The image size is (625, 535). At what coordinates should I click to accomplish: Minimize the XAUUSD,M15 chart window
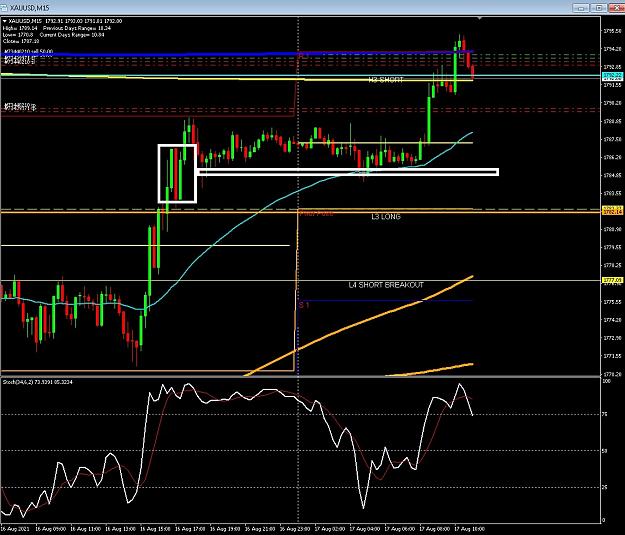click(x=581, y=8)
